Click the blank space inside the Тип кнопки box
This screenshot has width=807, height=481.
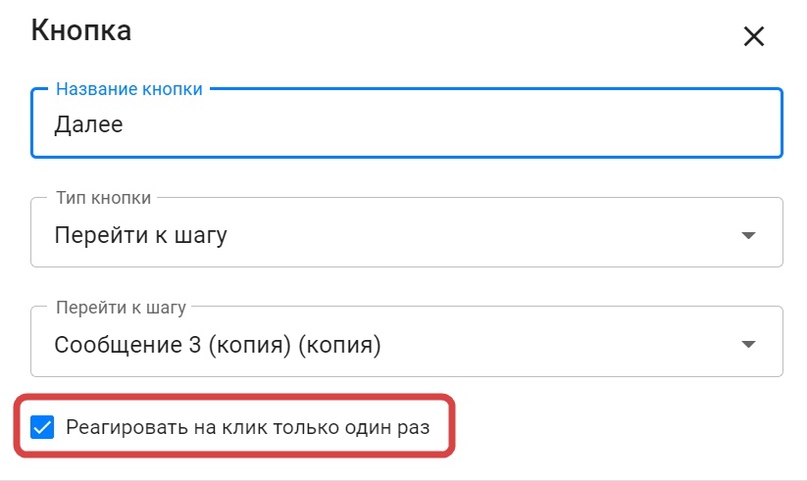tap(480, 237)
